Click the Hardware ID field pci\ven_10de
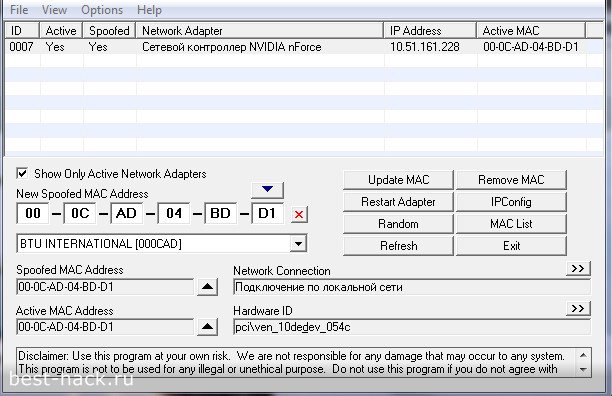Image resolution: width=612 pixels, height=396 pixels. tap(412, 327)
